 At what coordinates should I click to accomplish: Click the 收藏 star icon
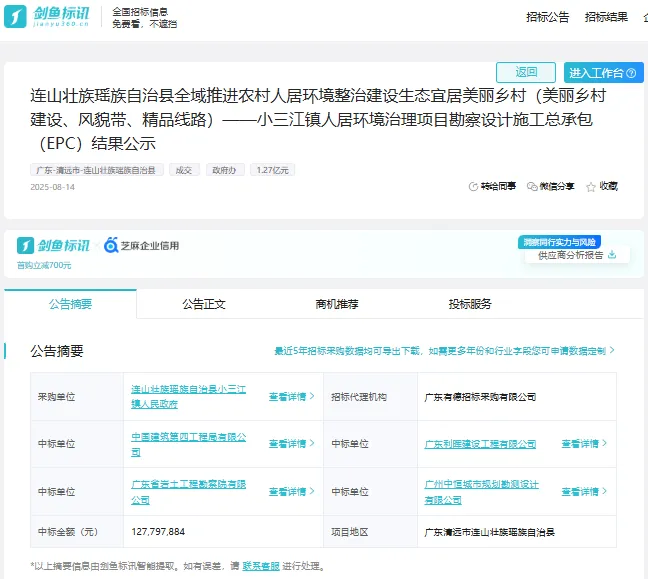591,187
